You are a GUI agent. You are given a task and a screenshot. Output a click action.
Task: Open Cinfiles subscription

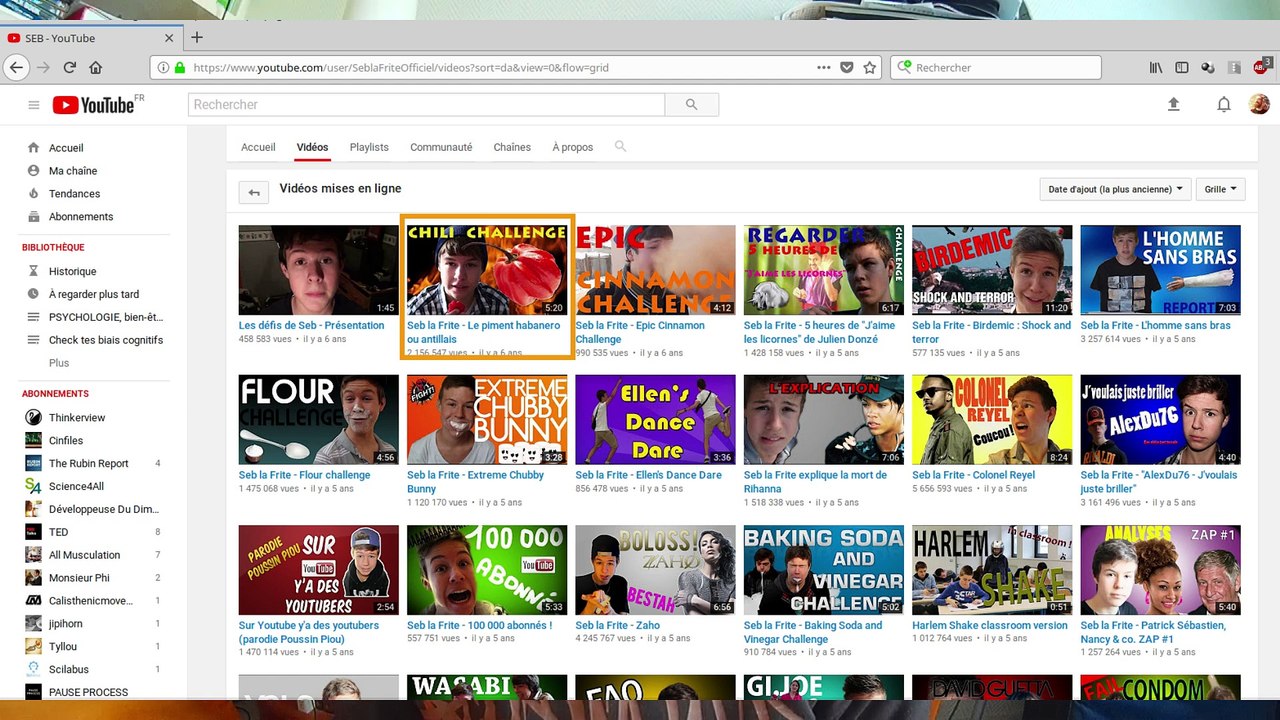tap(66, 441)
